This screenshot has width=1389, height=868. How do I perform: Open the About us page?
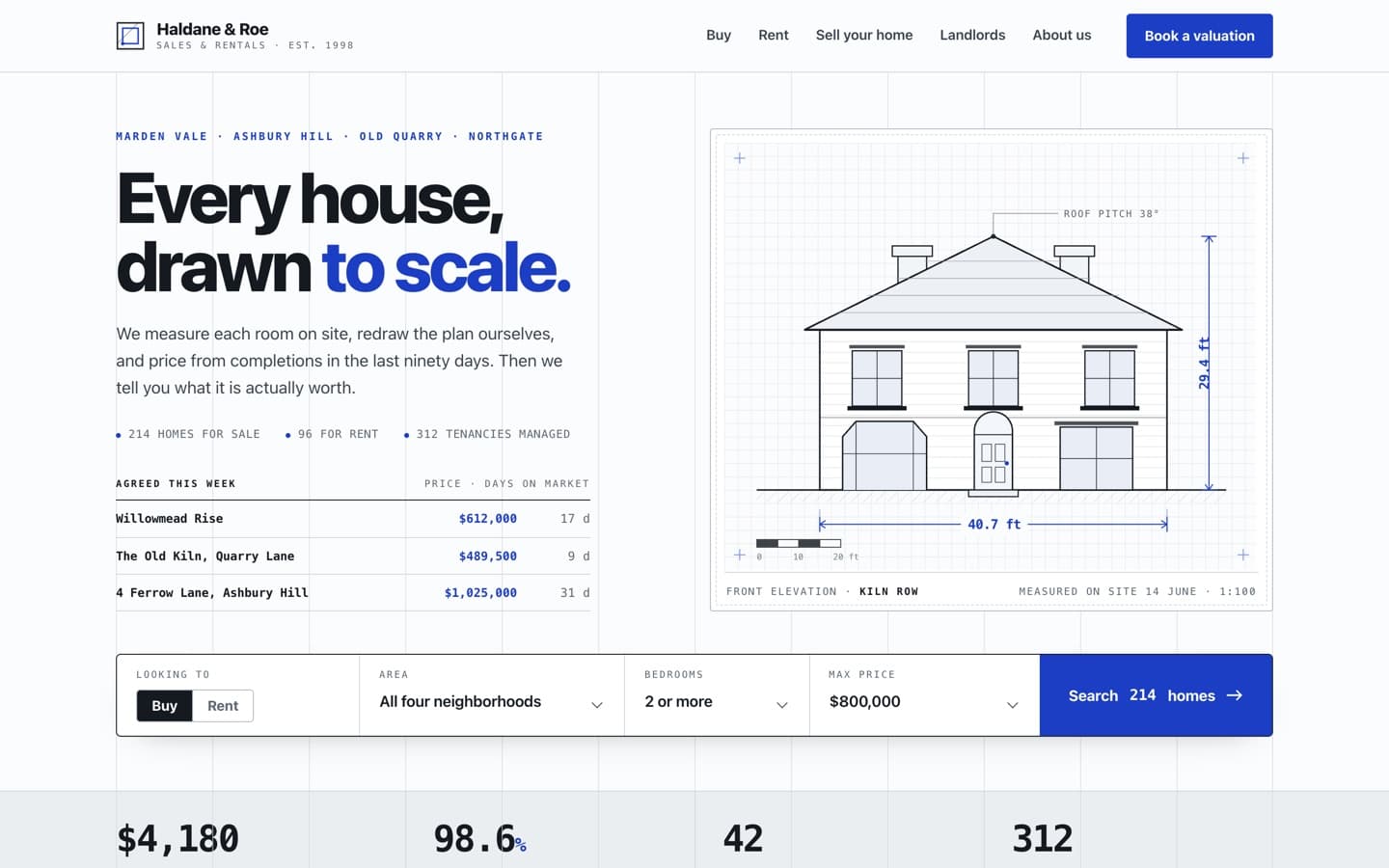1062,35
